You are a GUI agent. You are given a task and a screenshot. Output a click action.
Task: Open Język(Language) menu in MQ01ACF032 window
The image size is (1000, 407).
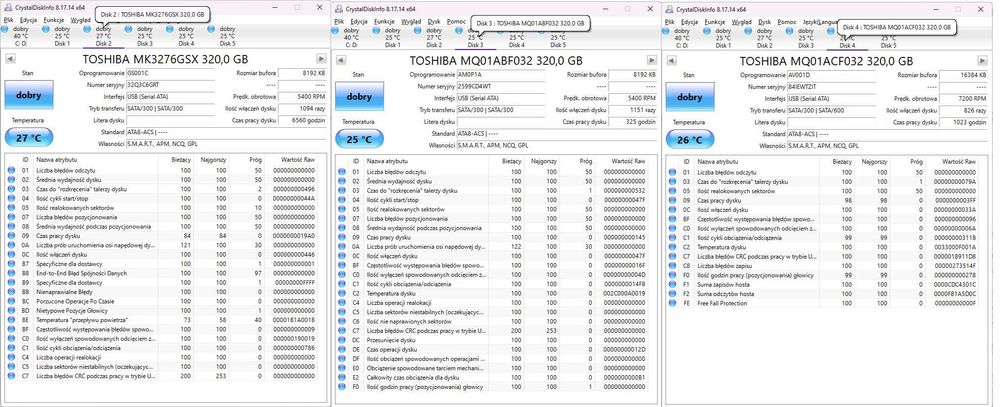[x=819, y=21]
